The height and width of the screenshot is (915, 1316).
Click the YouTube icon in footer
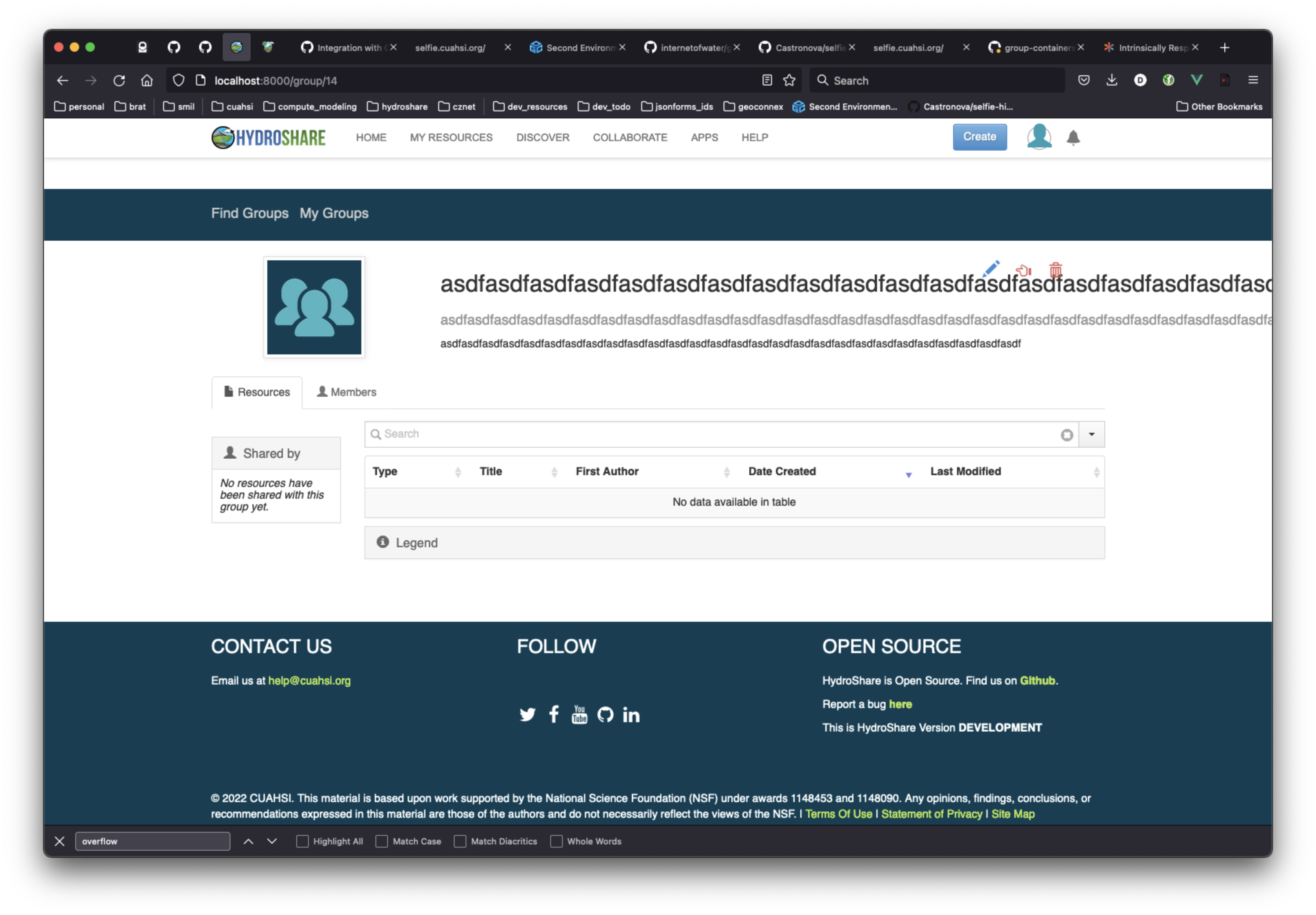579,714
